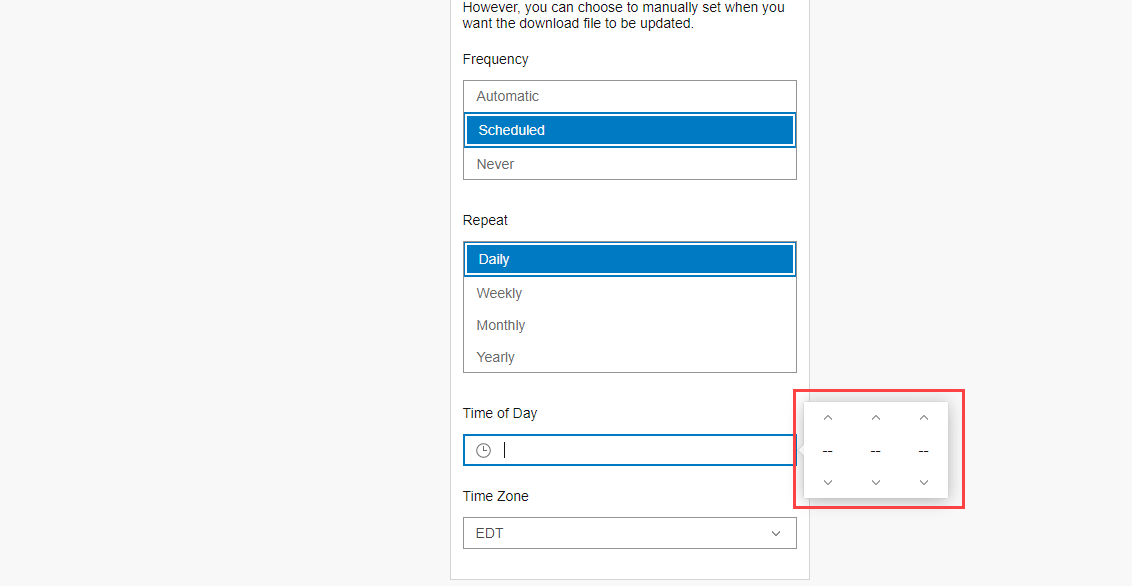The image size is (1132, 586).
Task: Select Never for the download frequency
Action: 629,163
